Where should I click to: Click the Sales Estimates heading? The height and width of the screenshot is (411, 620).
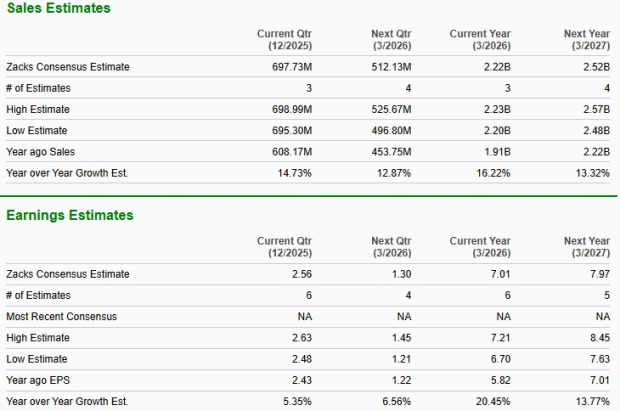click(59, 9)
